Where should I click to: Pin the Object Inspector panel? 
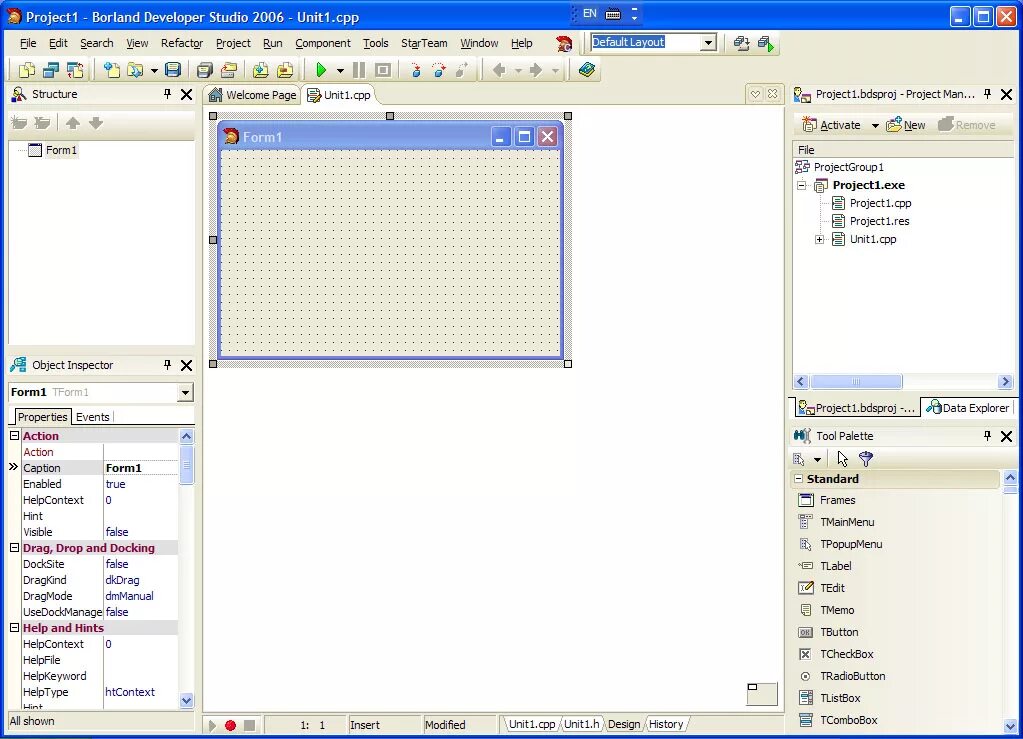(168, 365)
